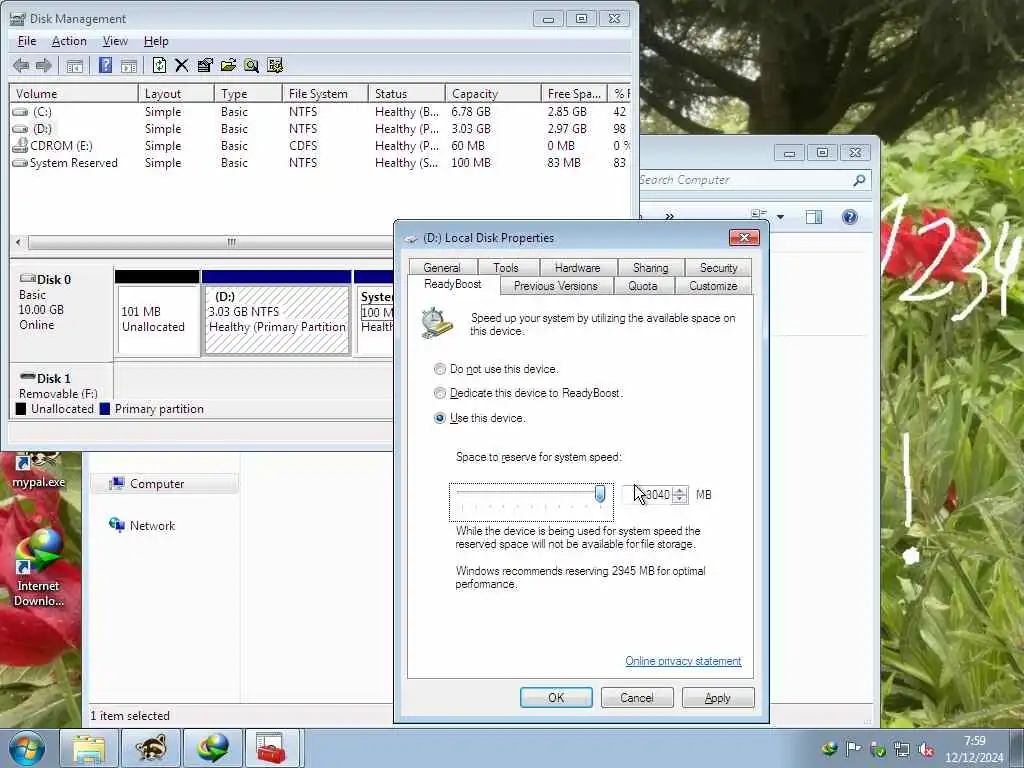Click the Explorer window help icon
This screenshot has height=768, width=1024.
(850, 217)
